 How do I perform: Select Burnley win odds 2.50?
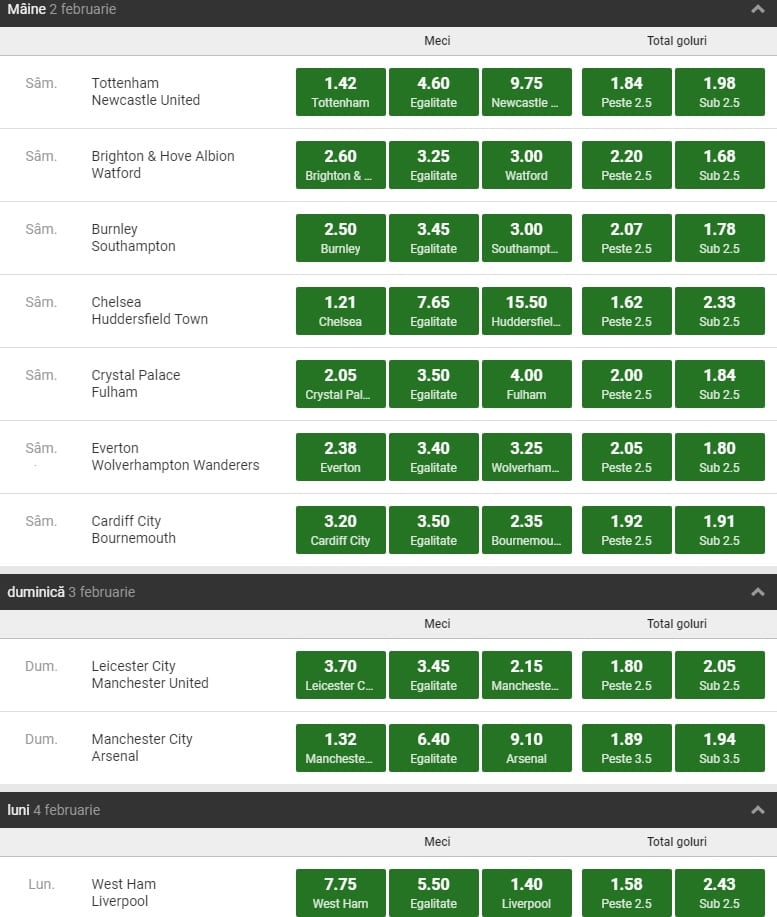340,238
